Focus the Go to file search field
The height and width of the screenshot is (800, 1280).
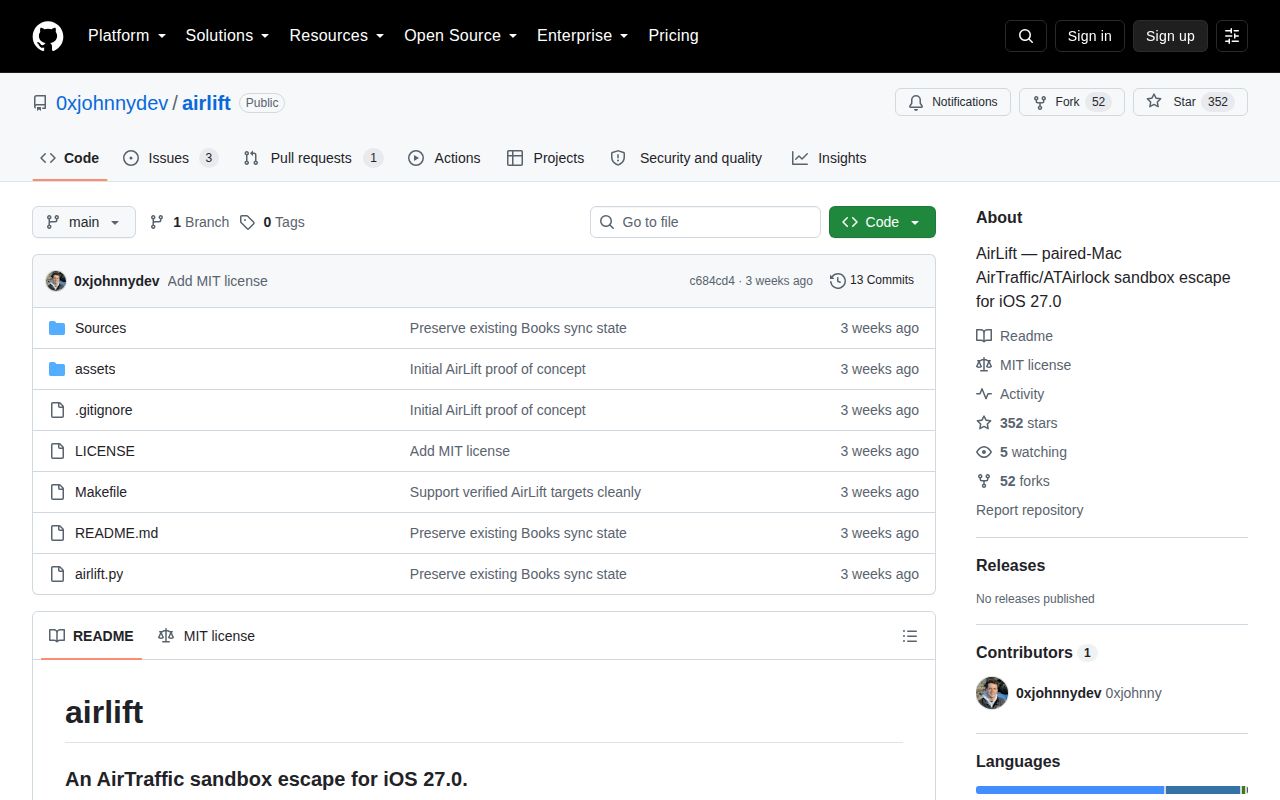(705, 222)
